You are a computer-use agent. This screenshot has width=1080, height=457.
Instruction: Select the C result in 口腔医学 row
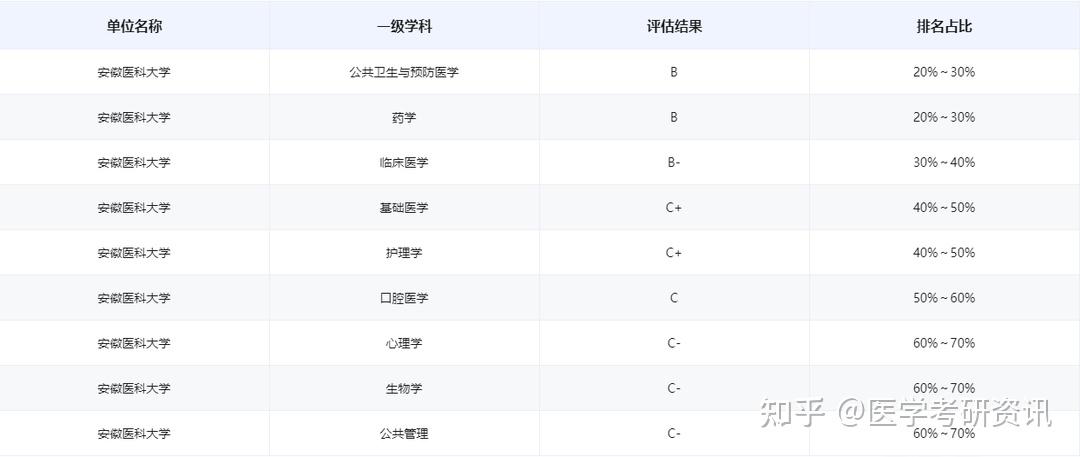coord(674,298)
